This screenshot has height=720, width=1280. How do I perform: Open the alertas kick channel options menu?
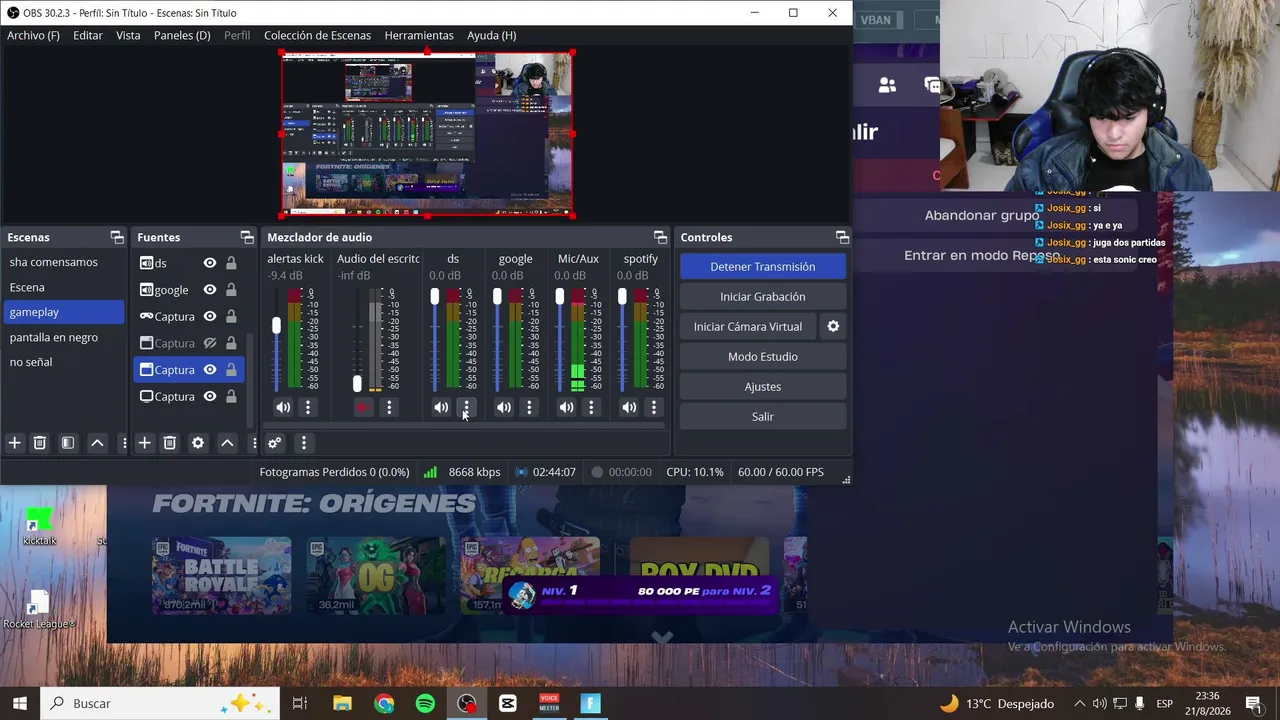308,407
